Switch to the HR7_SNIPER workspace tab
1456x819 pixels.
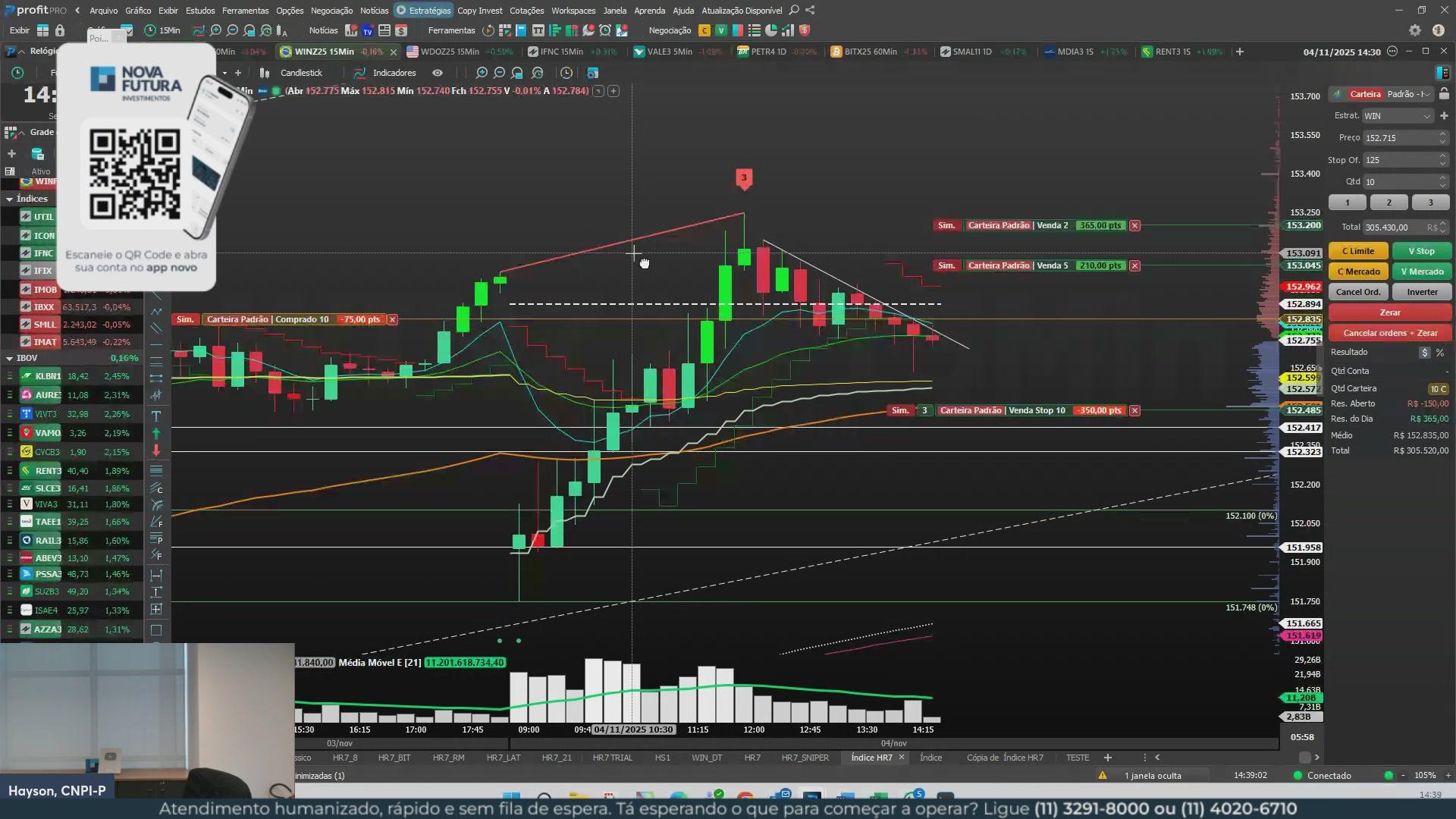coord(805,758)
